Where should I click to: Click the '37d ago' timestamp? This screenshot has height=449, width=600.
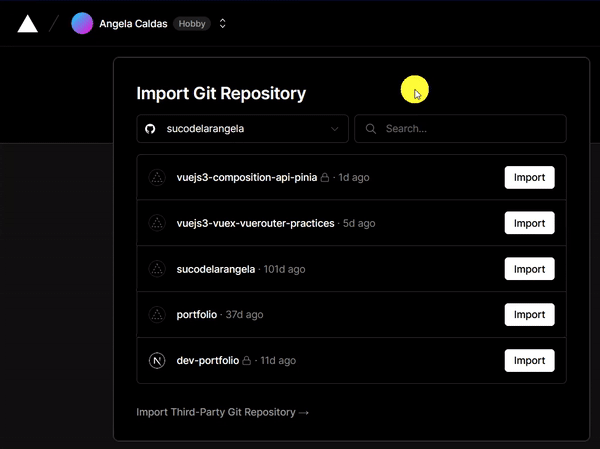[x=244, y=315]
